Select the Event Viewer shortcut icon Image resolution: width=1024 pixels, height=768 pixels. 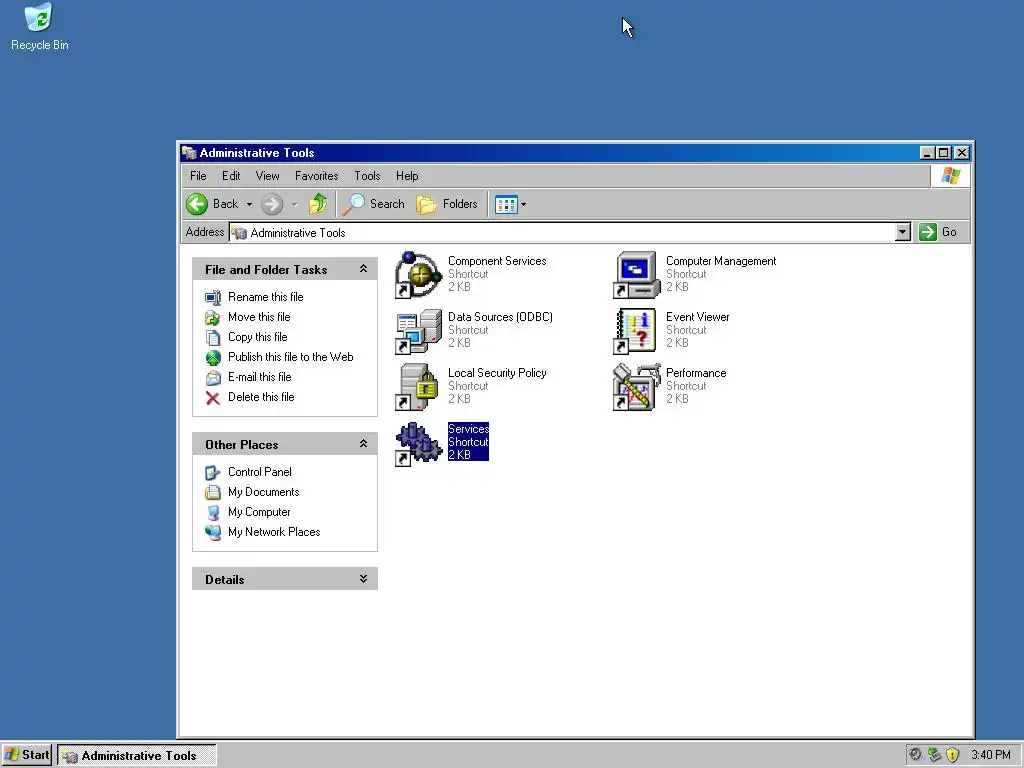[636, 330]
